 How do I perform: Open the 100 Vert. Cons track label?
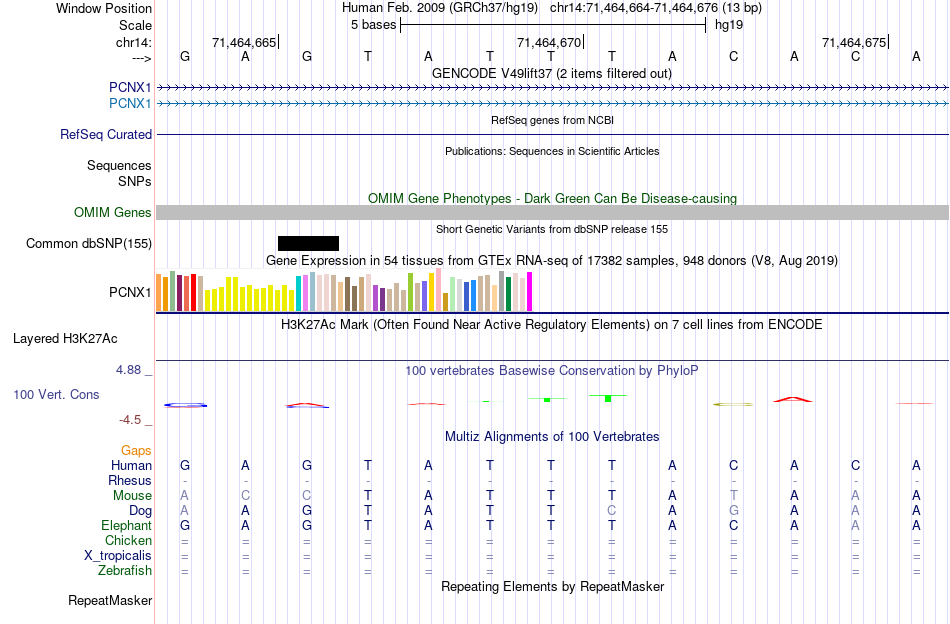[x=56, y=394]
